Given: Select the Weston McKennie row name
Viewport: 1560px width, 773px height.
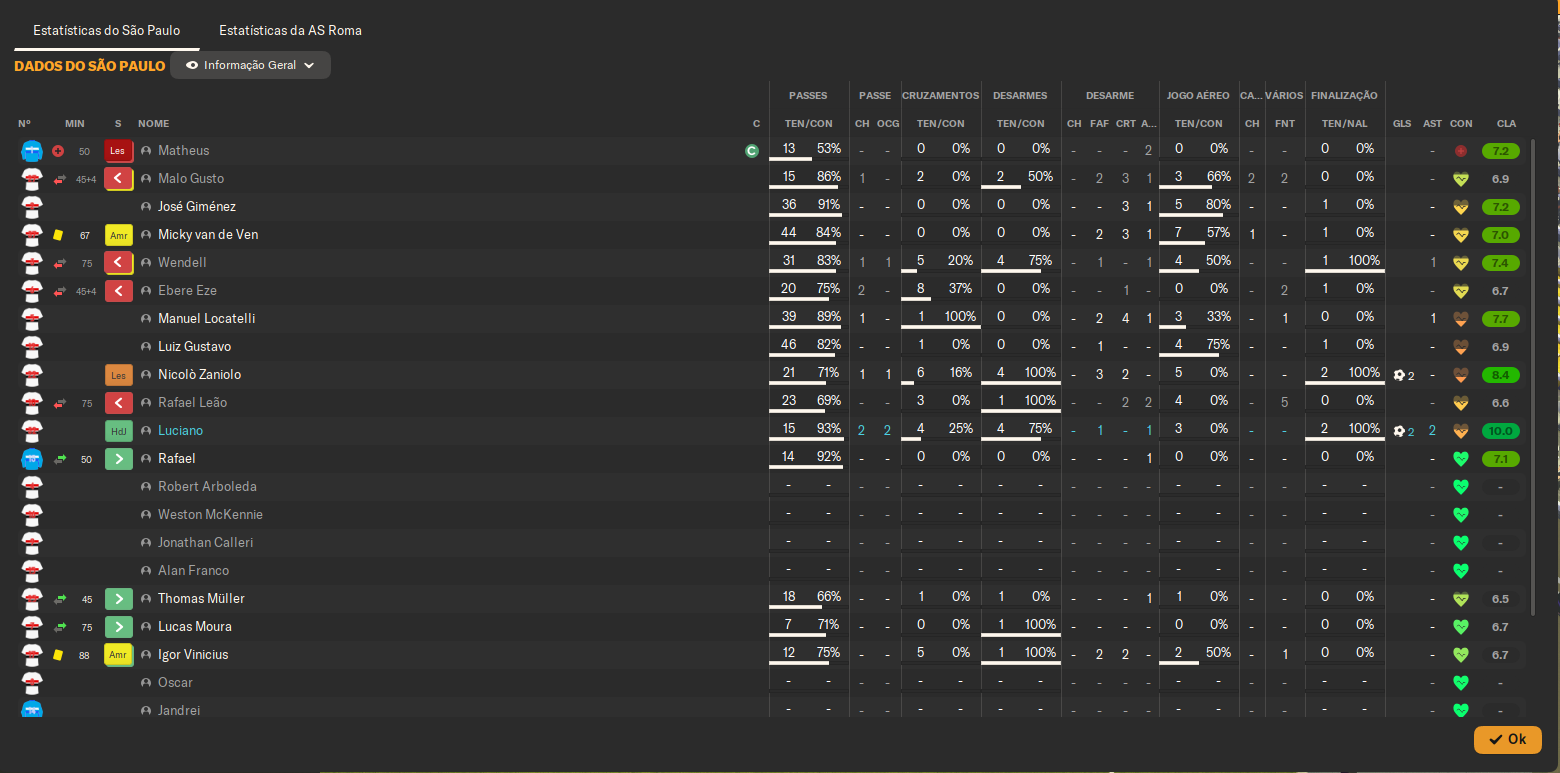Looking at the screenshot, I should point(210,515).
